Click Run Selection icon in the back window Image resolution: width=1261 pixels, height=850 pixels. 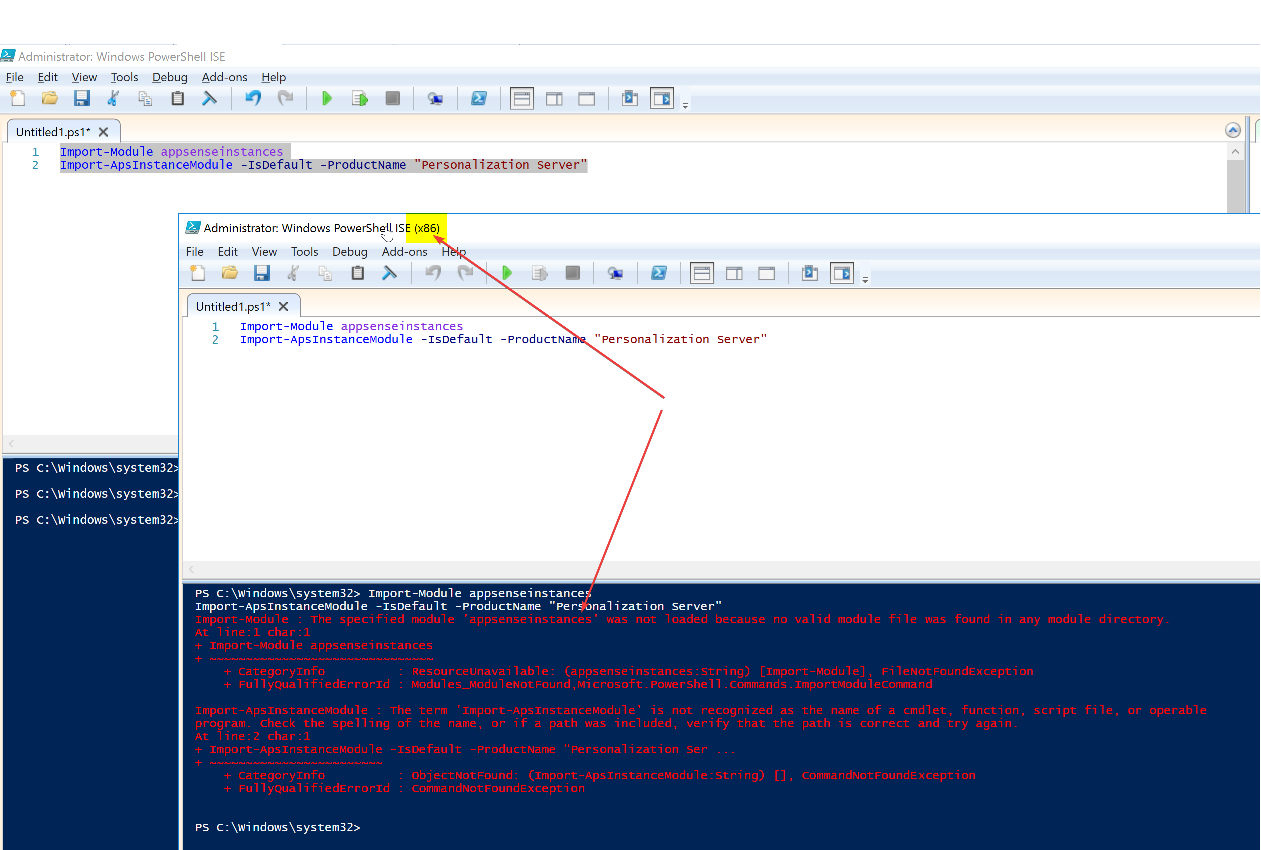pyautogui.click(x=360, y=98)
